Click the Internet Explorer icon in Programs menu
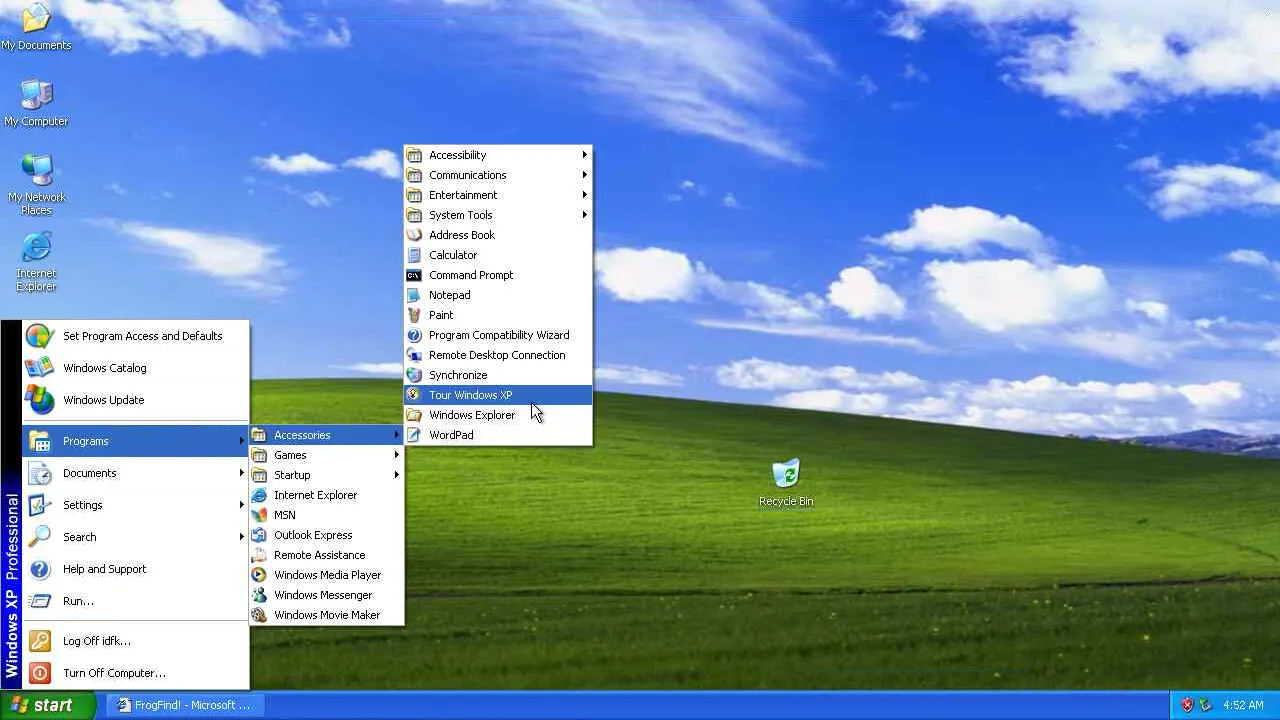This screenshot has height=720, width=1280. pyautogui.click(x=259, y=495)
